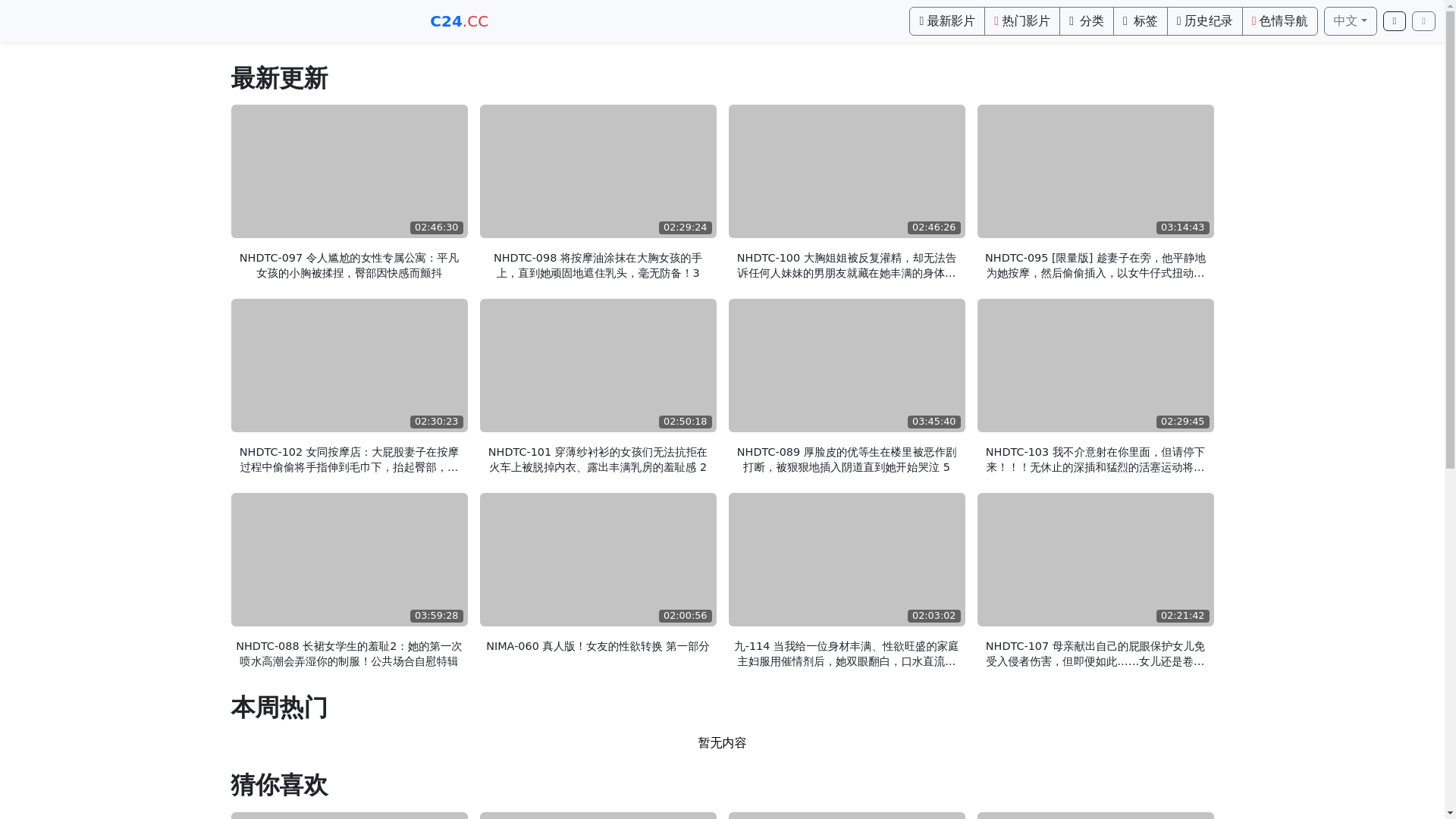Open the 02:03:02 duration video thumbnail
The height and width of the screenshot is (819, 1456).
(x=847, y=560)
